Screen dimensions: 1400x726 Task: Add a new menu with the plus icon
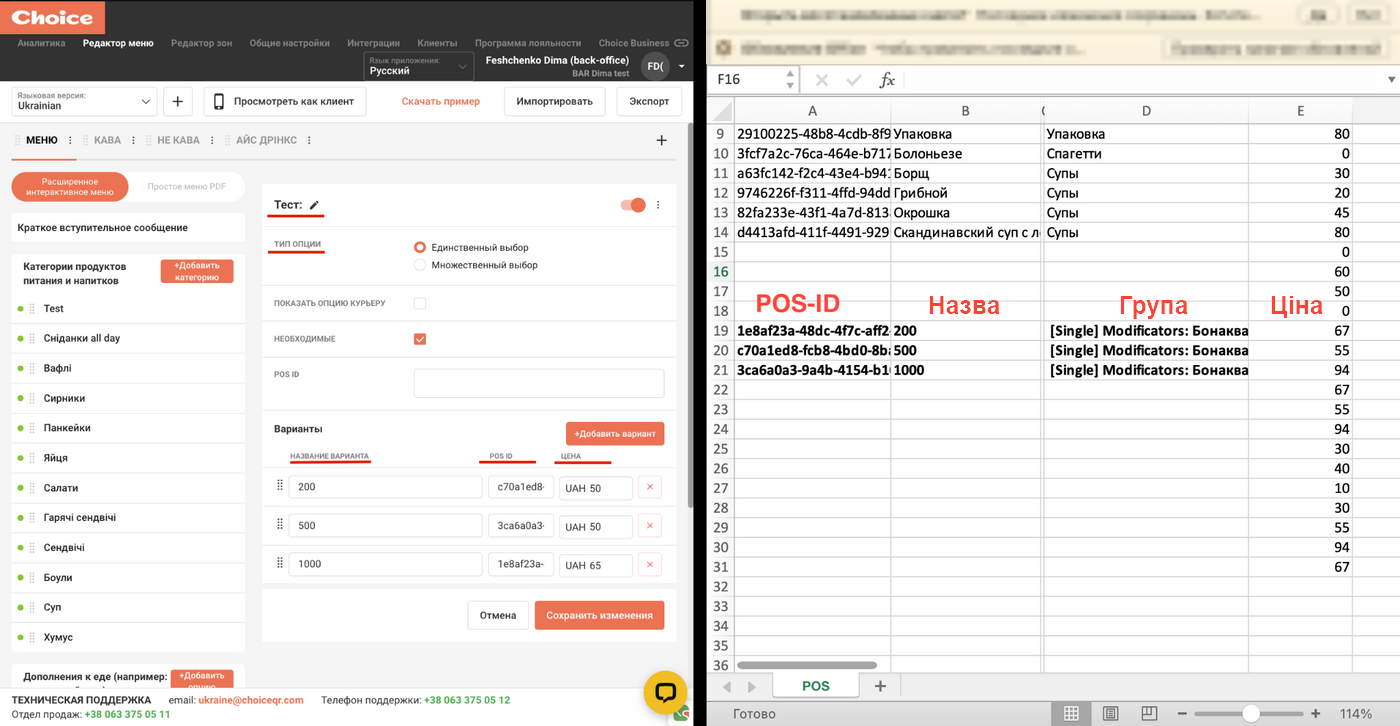pyautogui.click(x=661, y=141)
